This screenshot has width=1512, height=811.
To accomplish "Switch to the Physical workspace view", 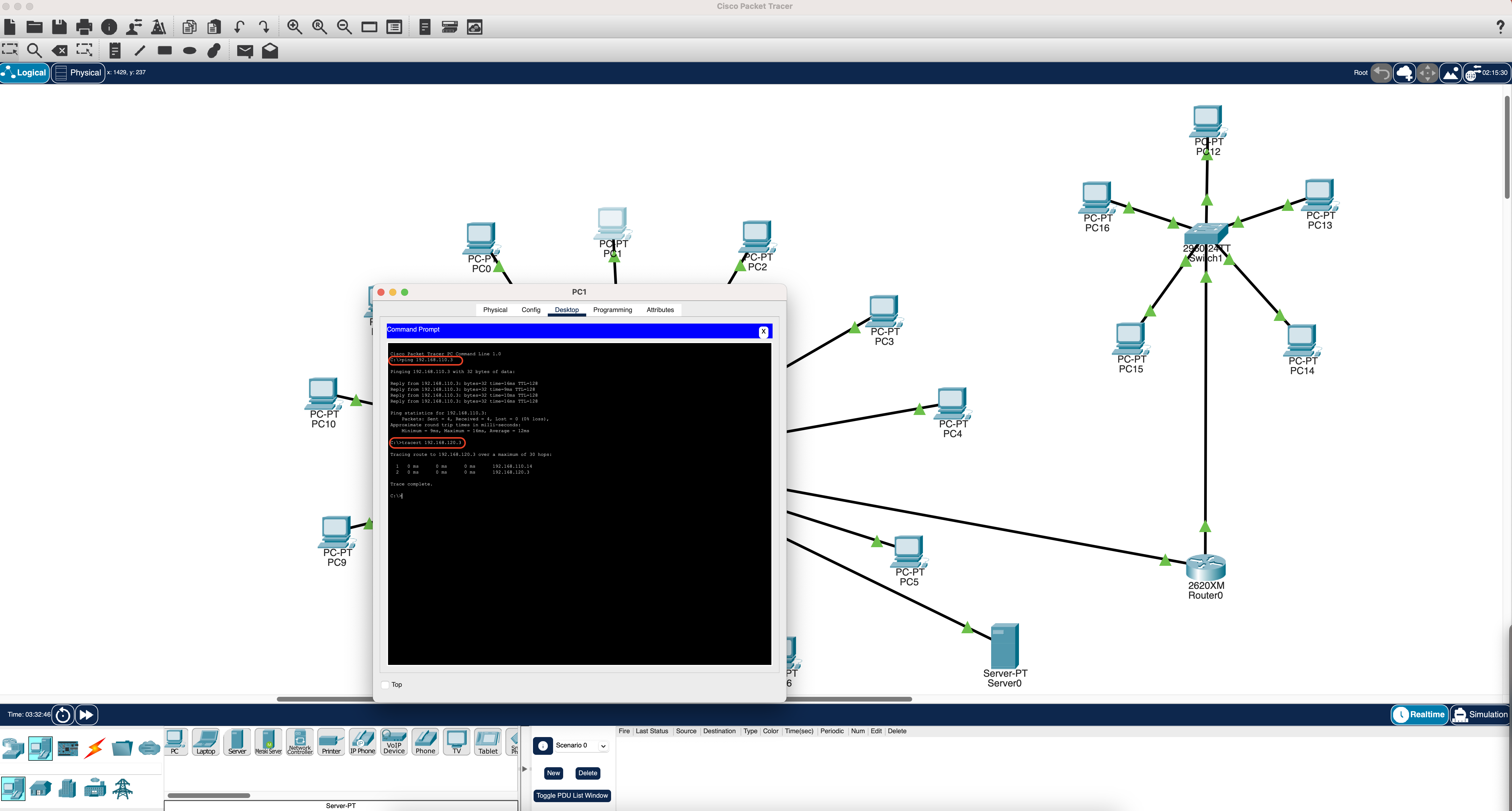I will [78, 73].
